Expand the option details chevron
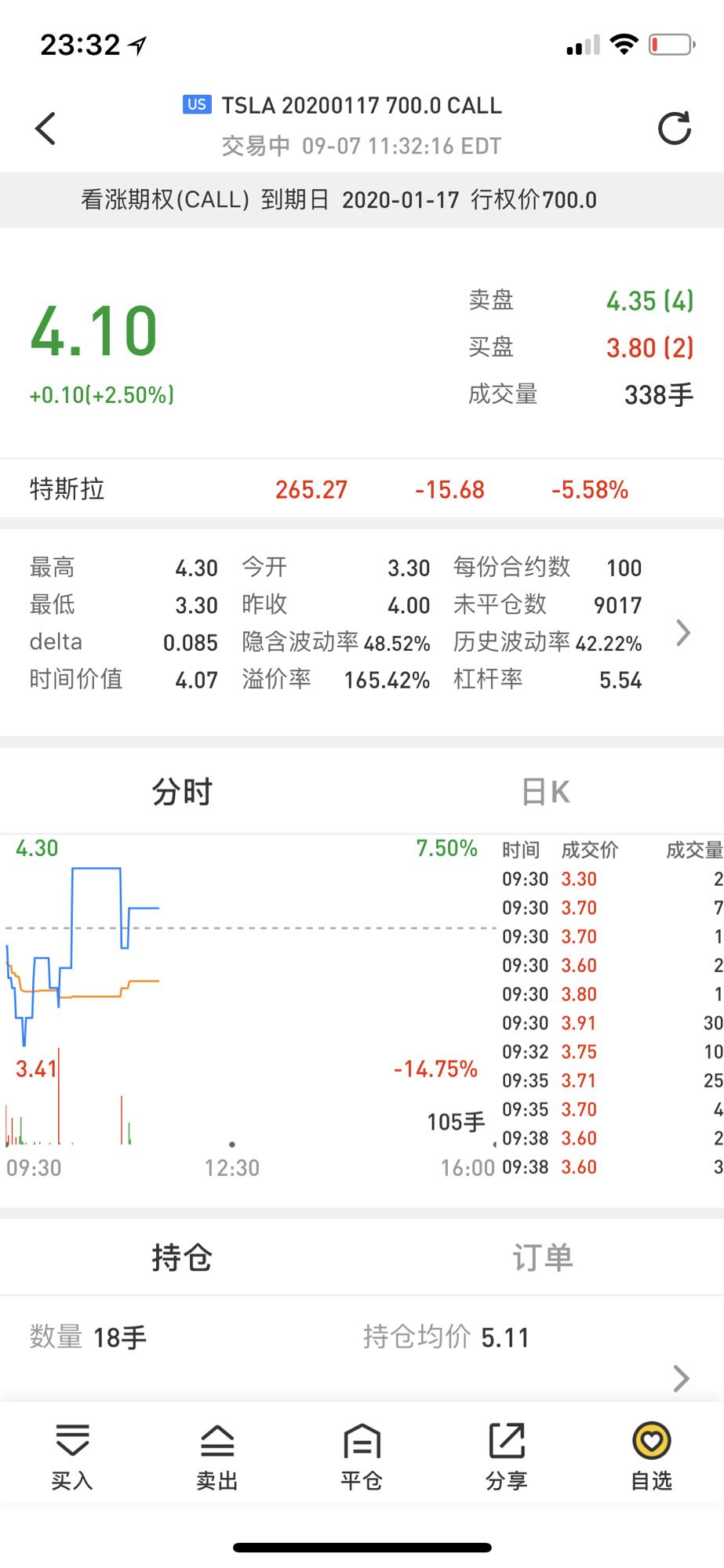This screenshot has width=724, height=1568. [x=682, y=633]
